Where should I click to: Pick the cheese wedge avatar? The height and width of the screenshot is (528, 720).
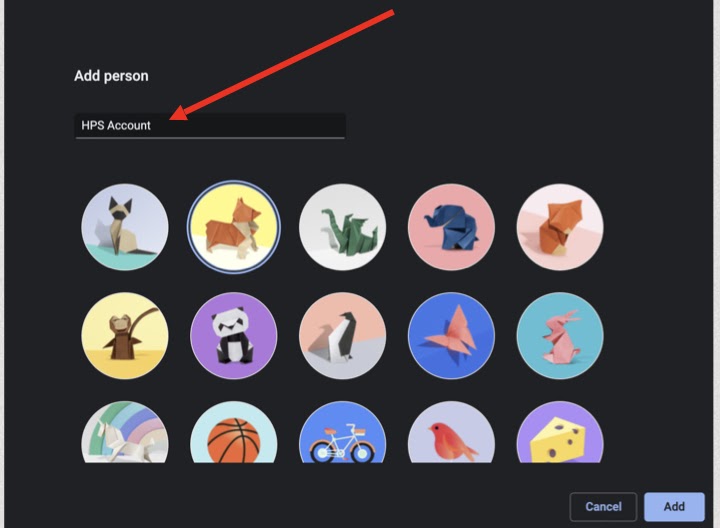[x=560, y=435]
